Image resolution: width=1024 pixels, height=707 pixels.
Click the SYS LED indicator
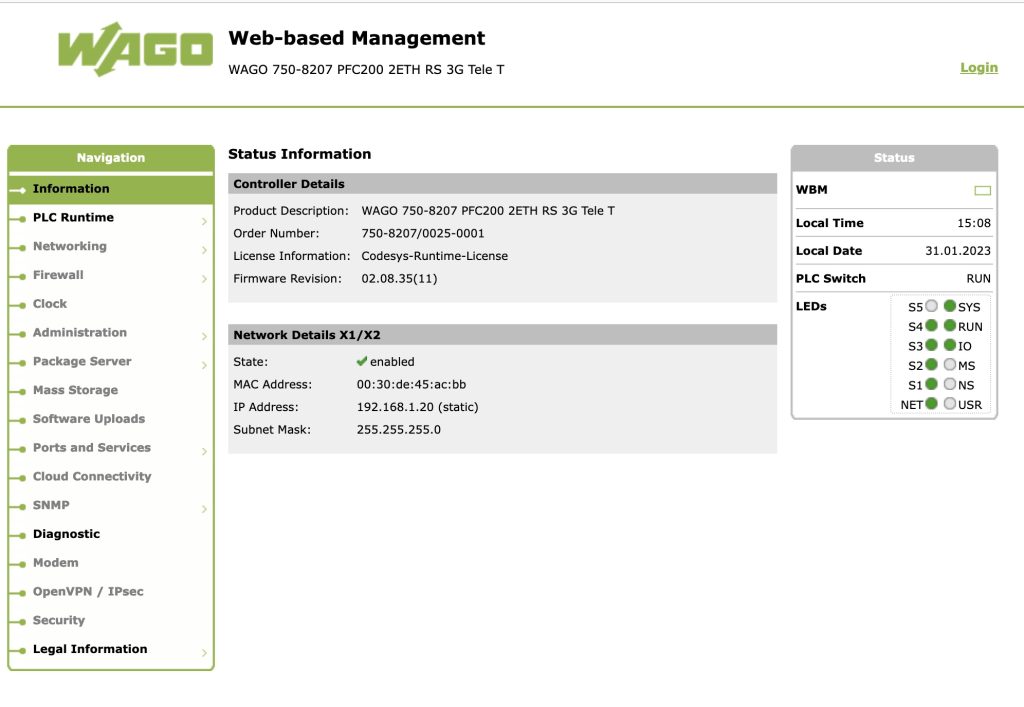tap(950, 306)
